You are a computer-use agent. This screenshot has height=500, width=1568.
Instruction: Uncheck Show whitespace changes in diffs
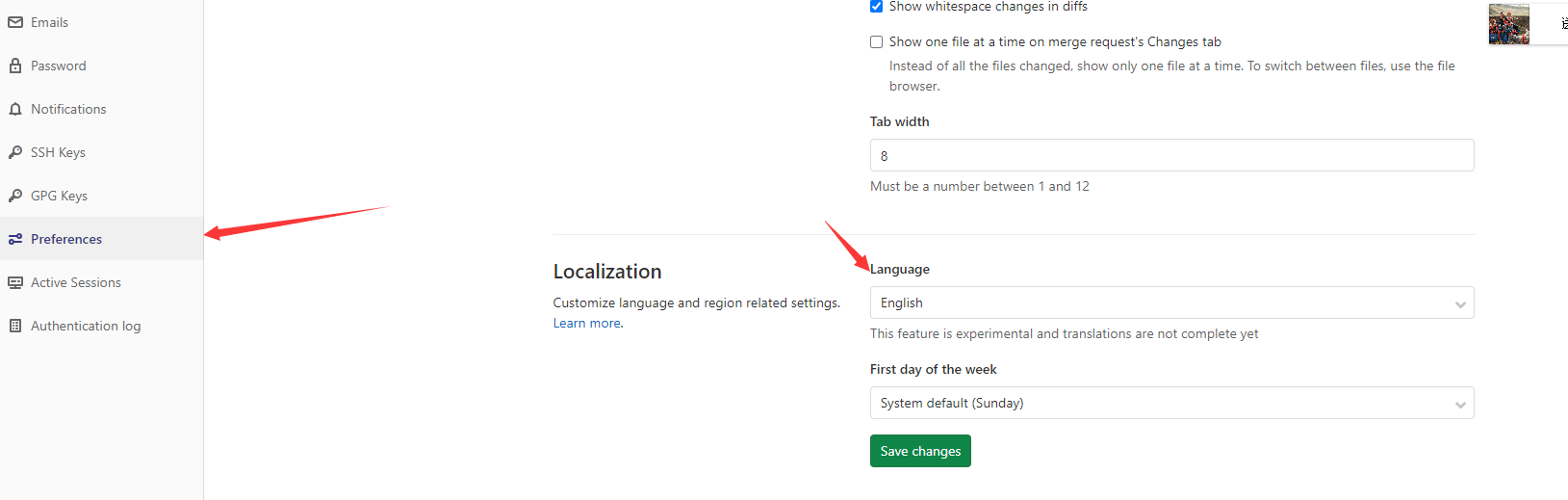click(876, 7)
